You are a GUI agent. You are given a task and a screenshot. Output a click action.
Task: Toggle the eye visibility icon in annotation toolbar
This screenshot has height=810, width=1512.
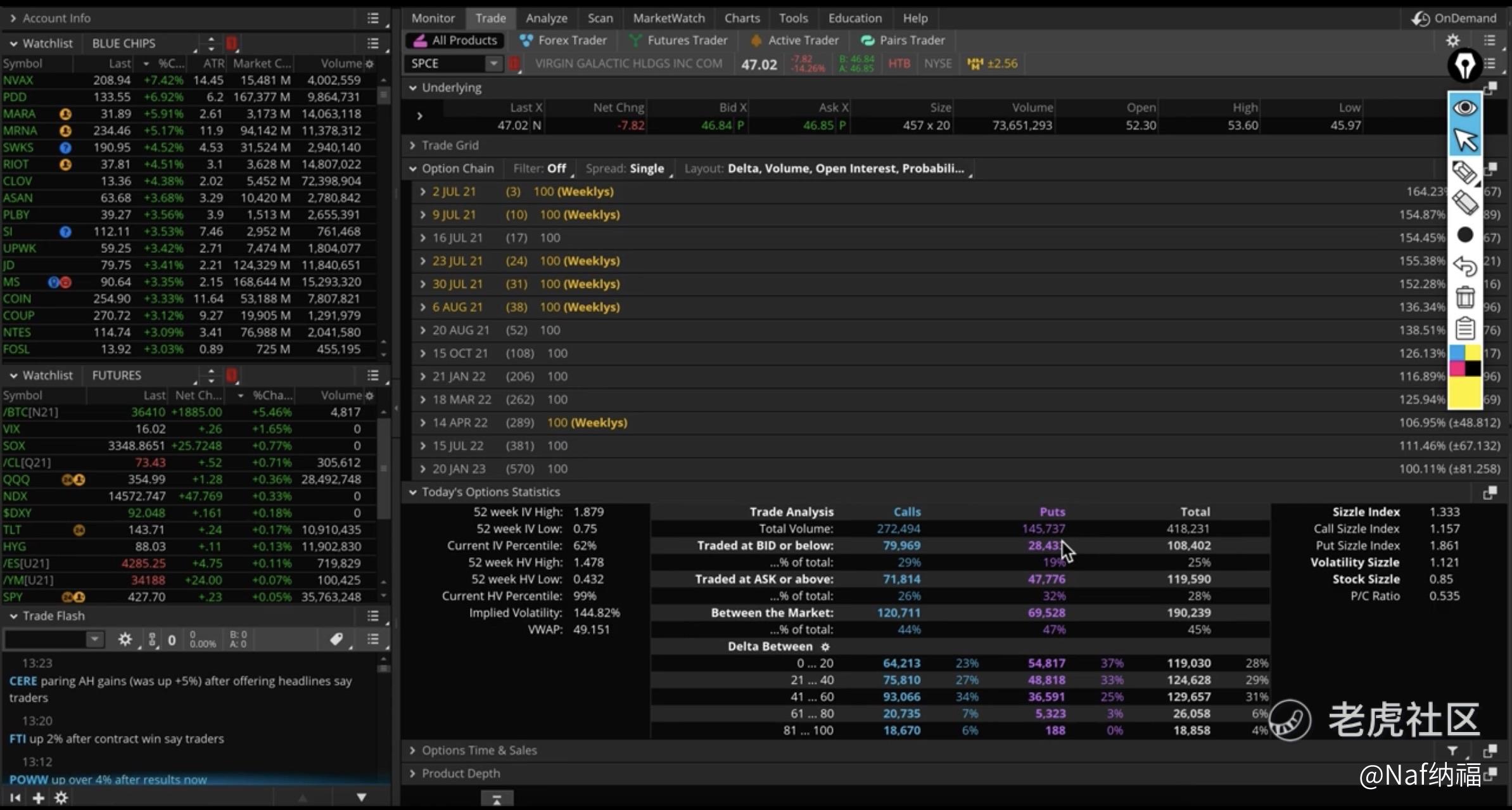tap(1464, 108)
